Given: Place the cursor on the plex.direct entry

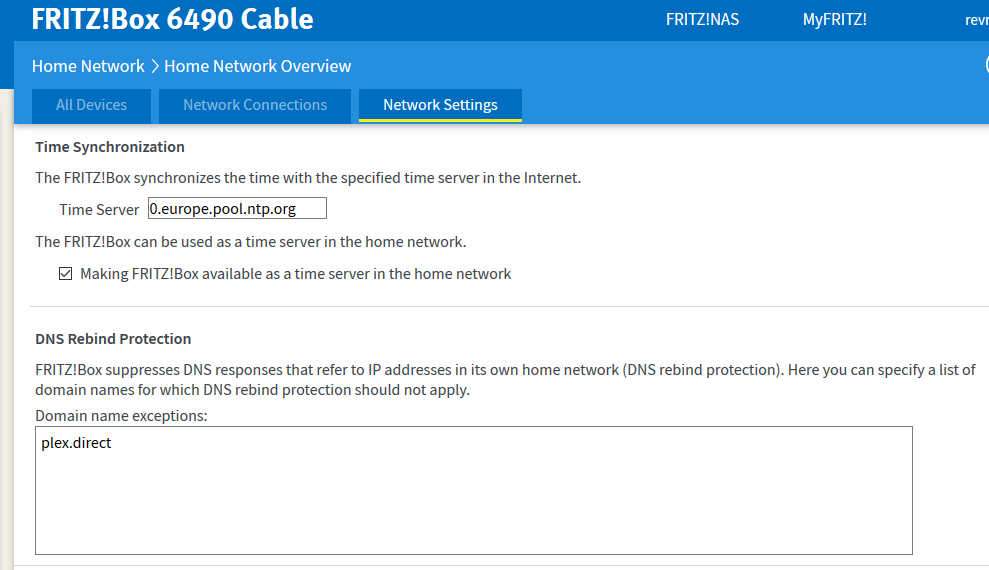Looking at the screenshot, I should pos(76,442).
